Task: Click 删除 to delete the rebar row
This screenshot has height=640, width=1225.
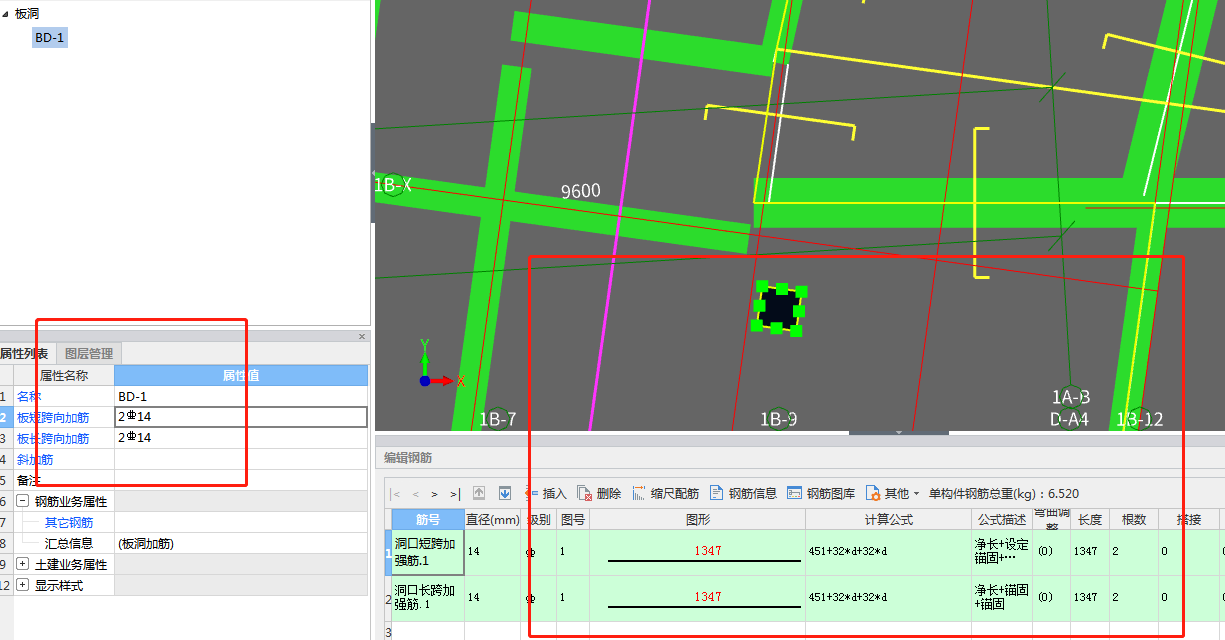Action: pyautogui.click(x=599, y=493)
